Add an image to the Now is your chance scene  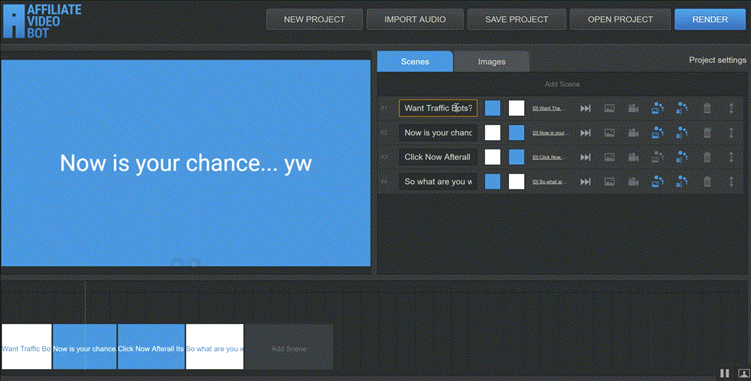(609, 133)
